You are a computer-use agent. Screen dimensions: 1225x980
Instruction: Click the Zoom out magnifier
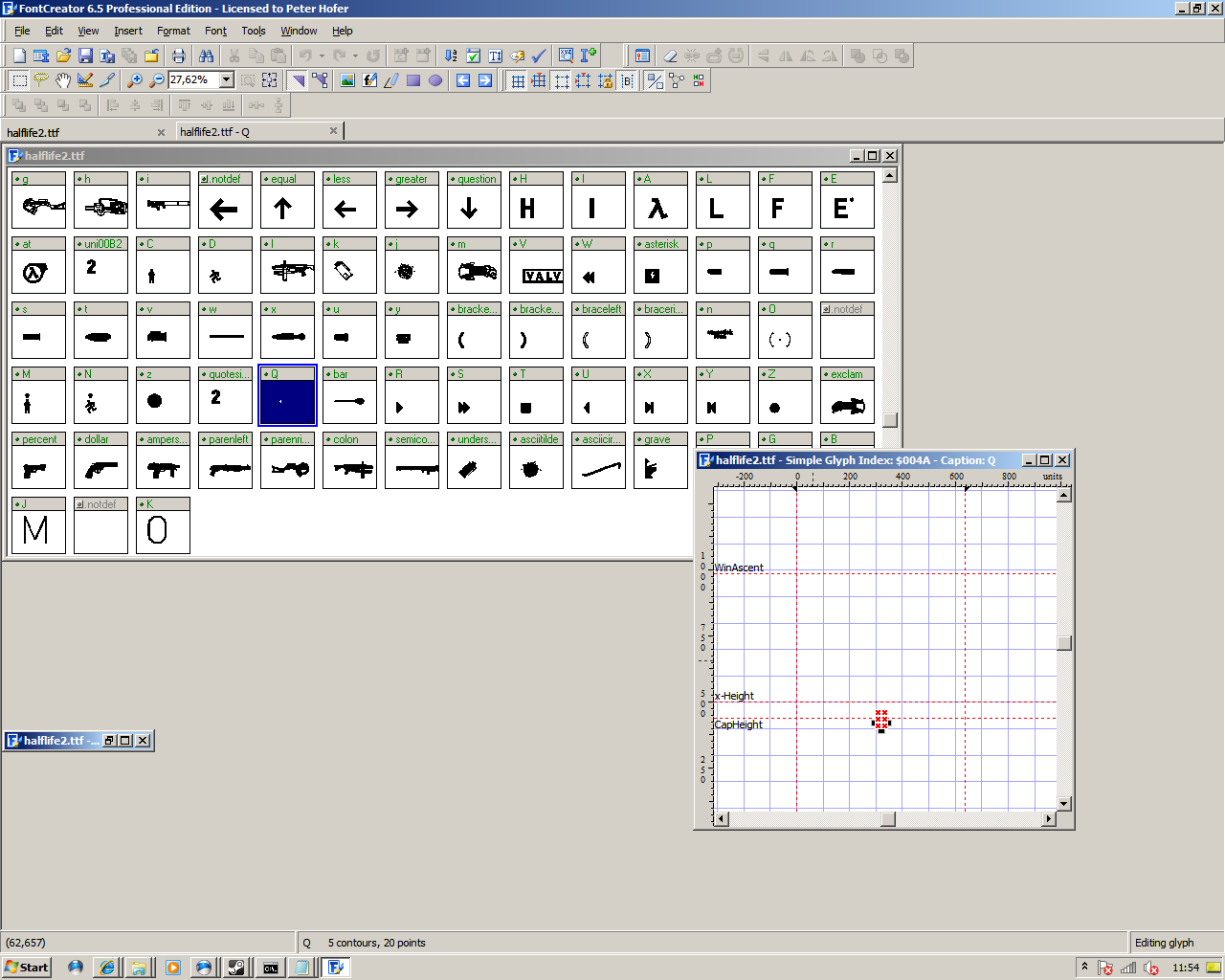coord(157,80)
